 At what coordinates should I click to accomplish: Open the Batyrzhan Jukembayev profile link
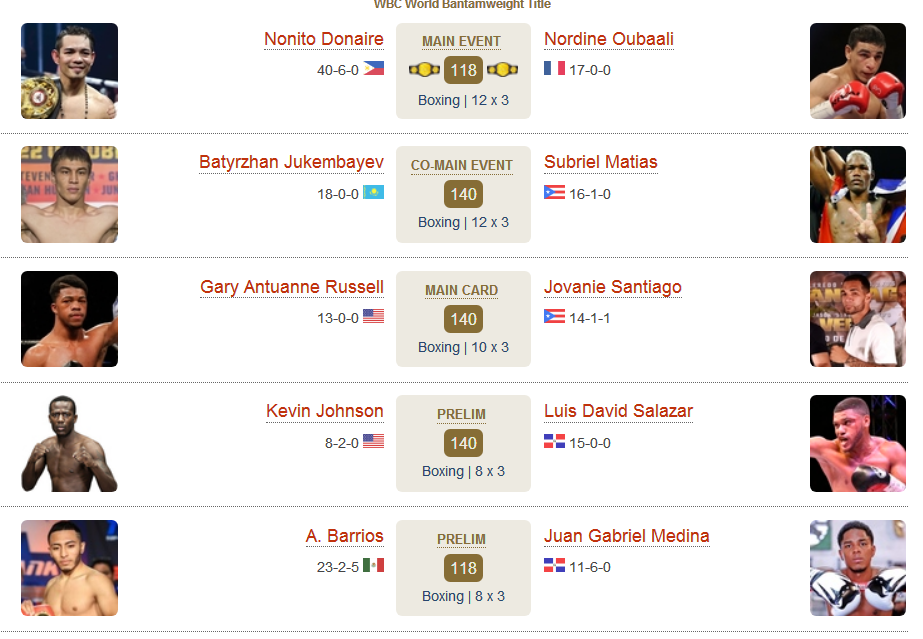pyautogui.click(x=291, y=162)
